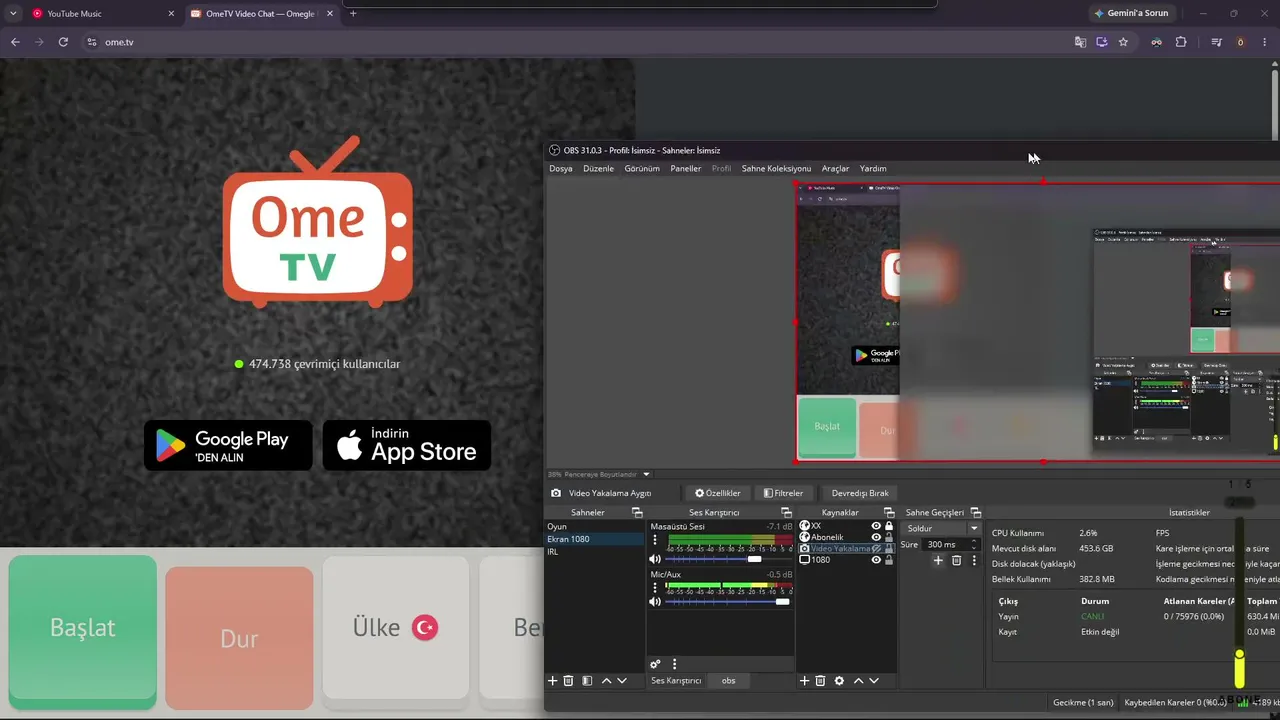Screen dimensions: 1280x720
Task: Lock the 1080 source
Action: (x=889, y=560)
